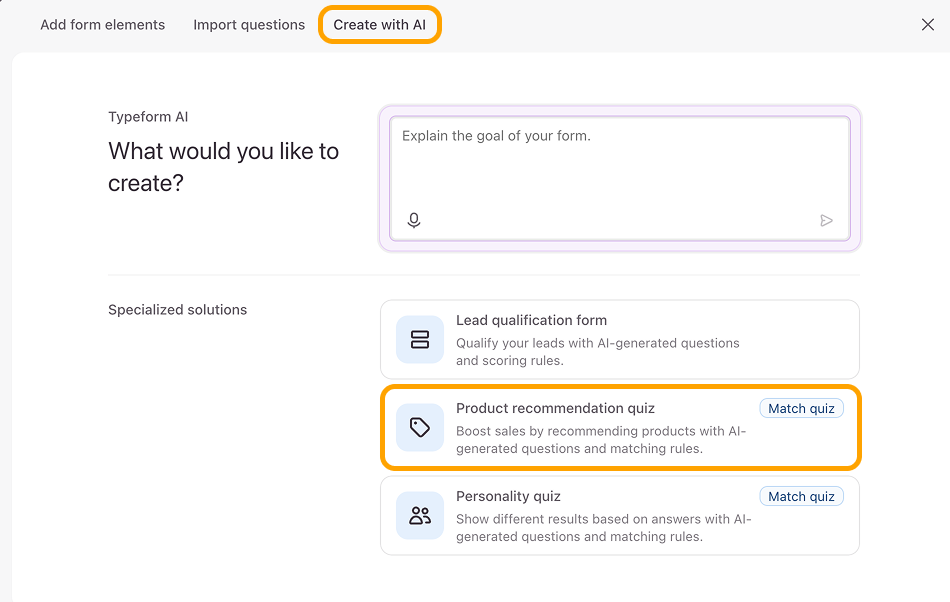Focus the 'Explain the goal of your form' field

[x=618, y=165]
